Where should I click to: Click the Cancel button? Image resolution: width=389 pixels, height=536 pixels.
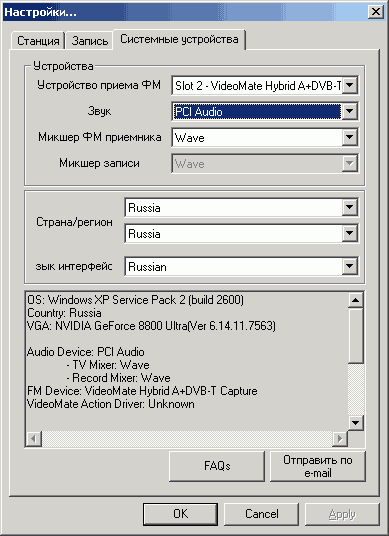coord(261,514)
